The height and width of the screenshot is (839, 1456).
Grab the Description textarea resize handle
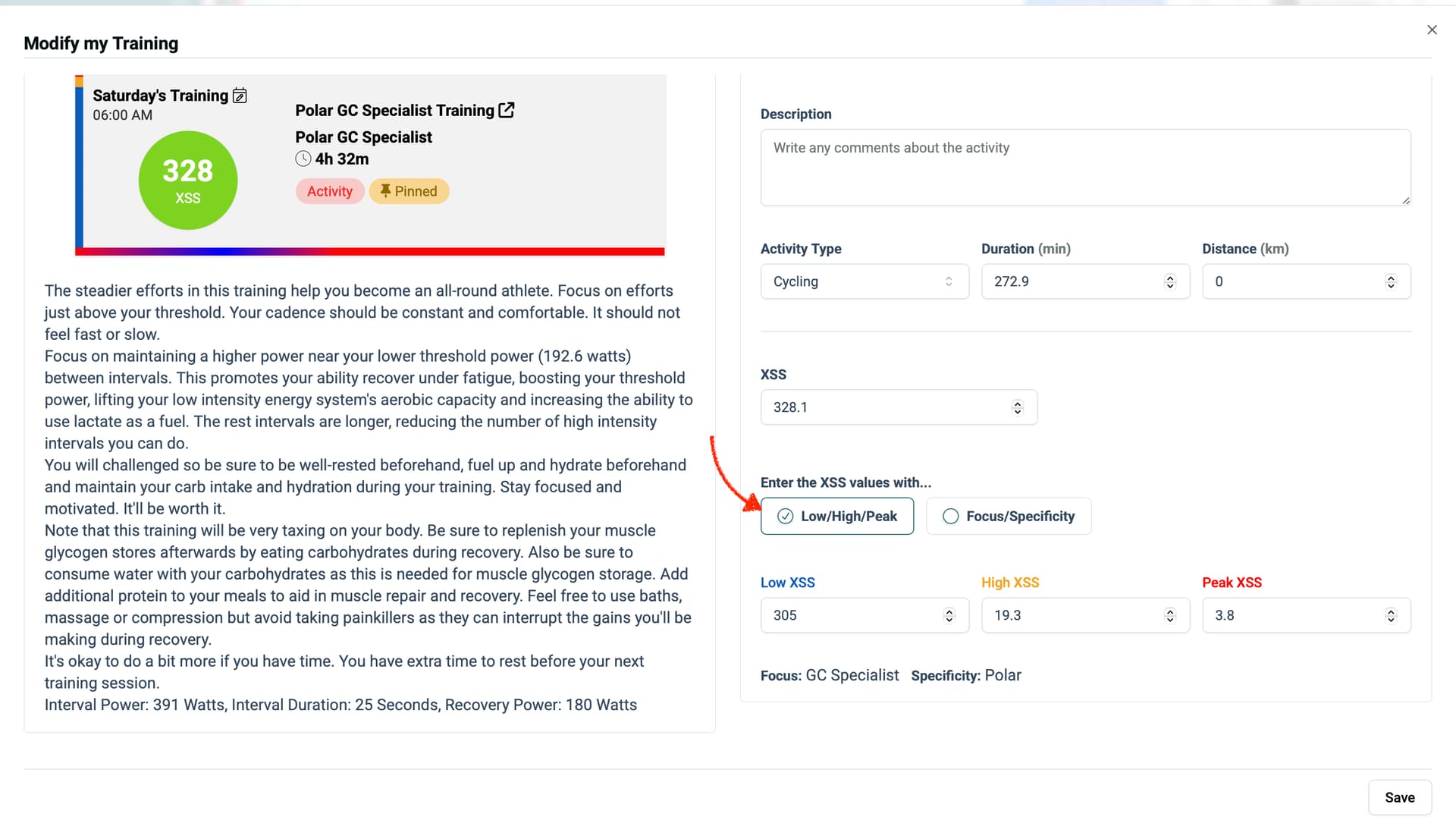pos(1405,200)
